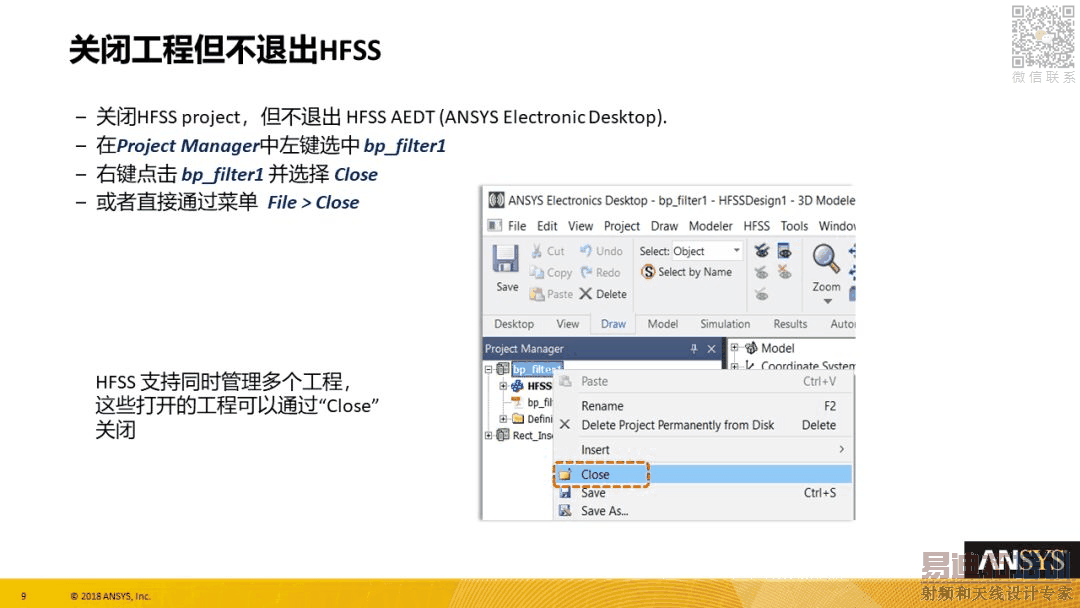The height and width of the screenshot is (608, 1080).
Task: Open the Modeler menu
Action: click(x=710, y=226)
